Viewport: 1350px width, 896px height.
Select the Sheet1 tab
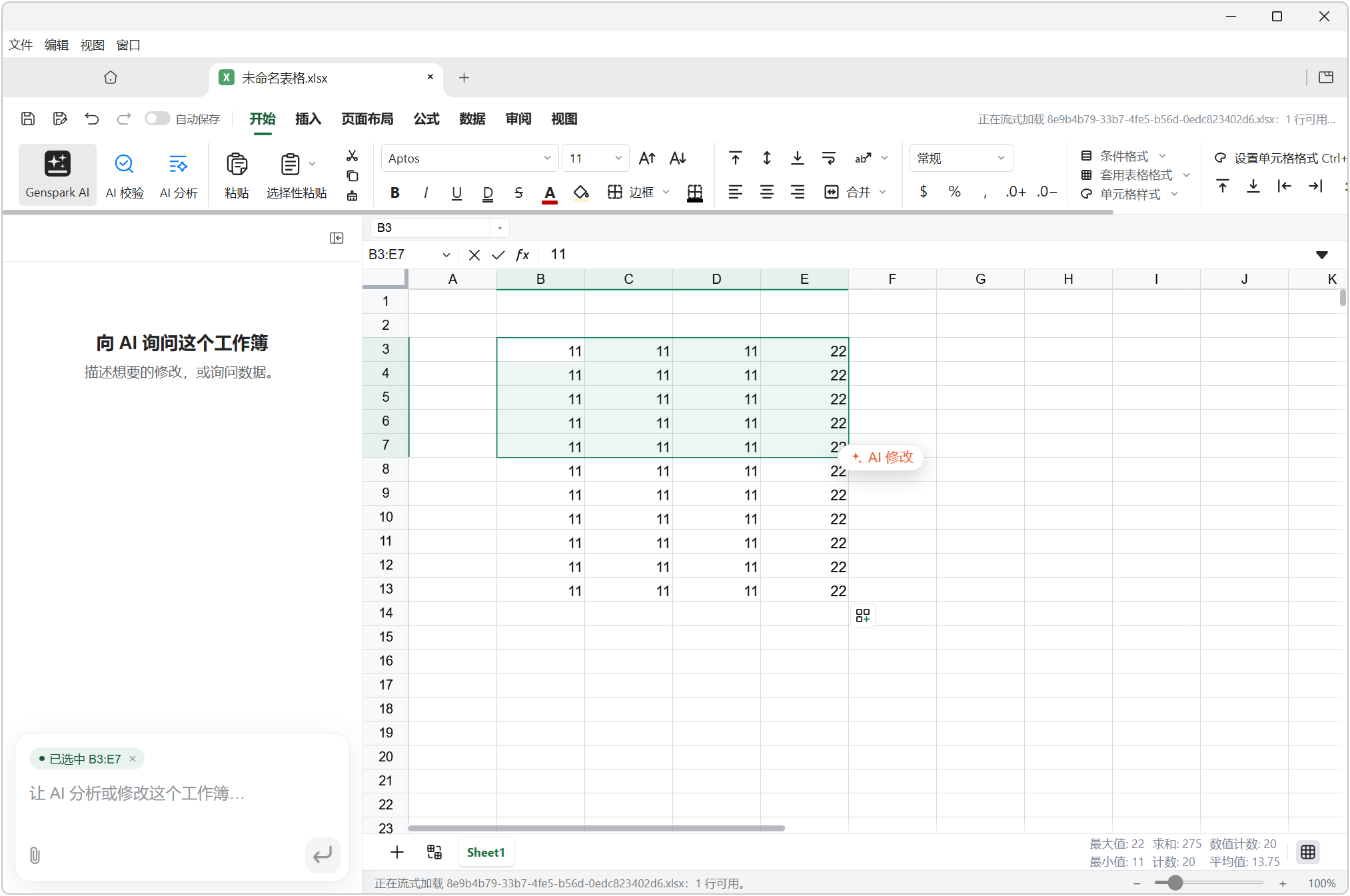click(486, 853)
